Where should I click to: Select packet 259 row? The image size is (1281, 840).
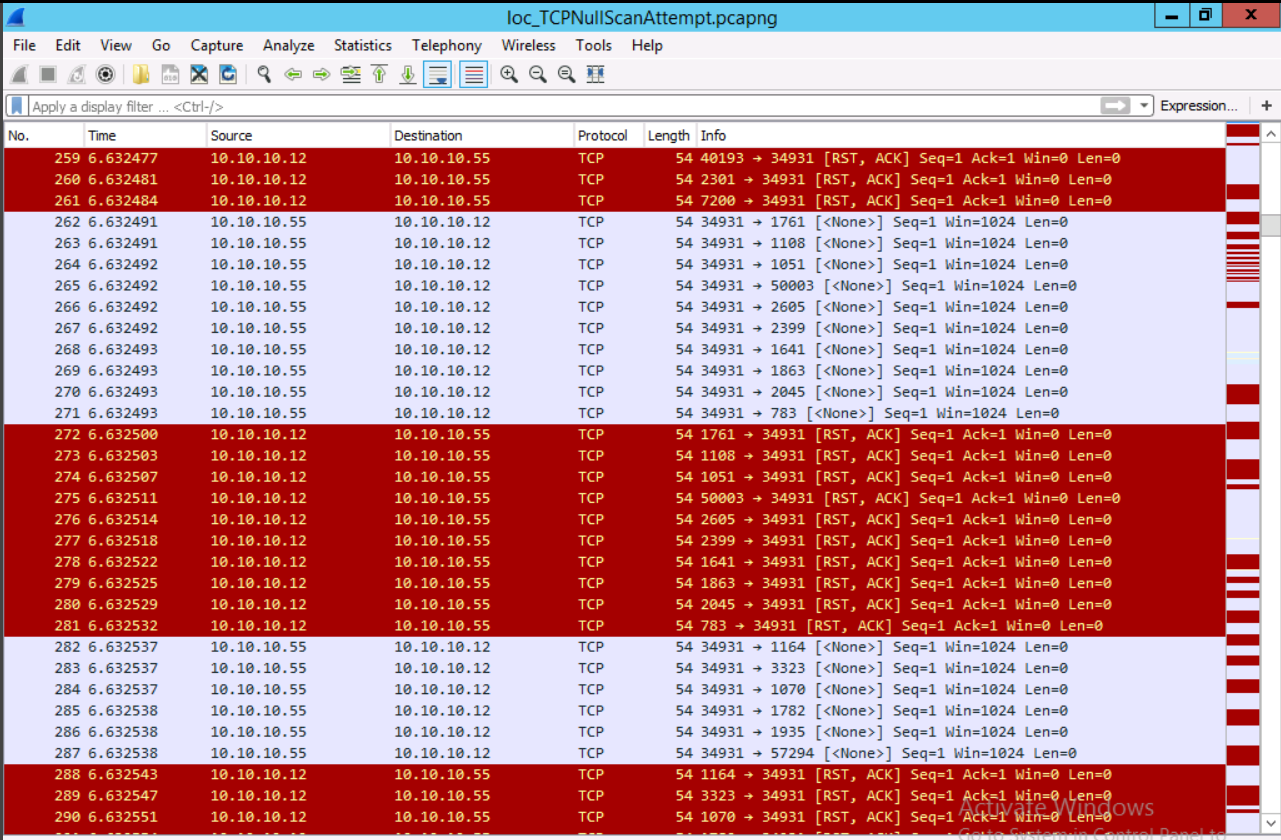[614, 158]
